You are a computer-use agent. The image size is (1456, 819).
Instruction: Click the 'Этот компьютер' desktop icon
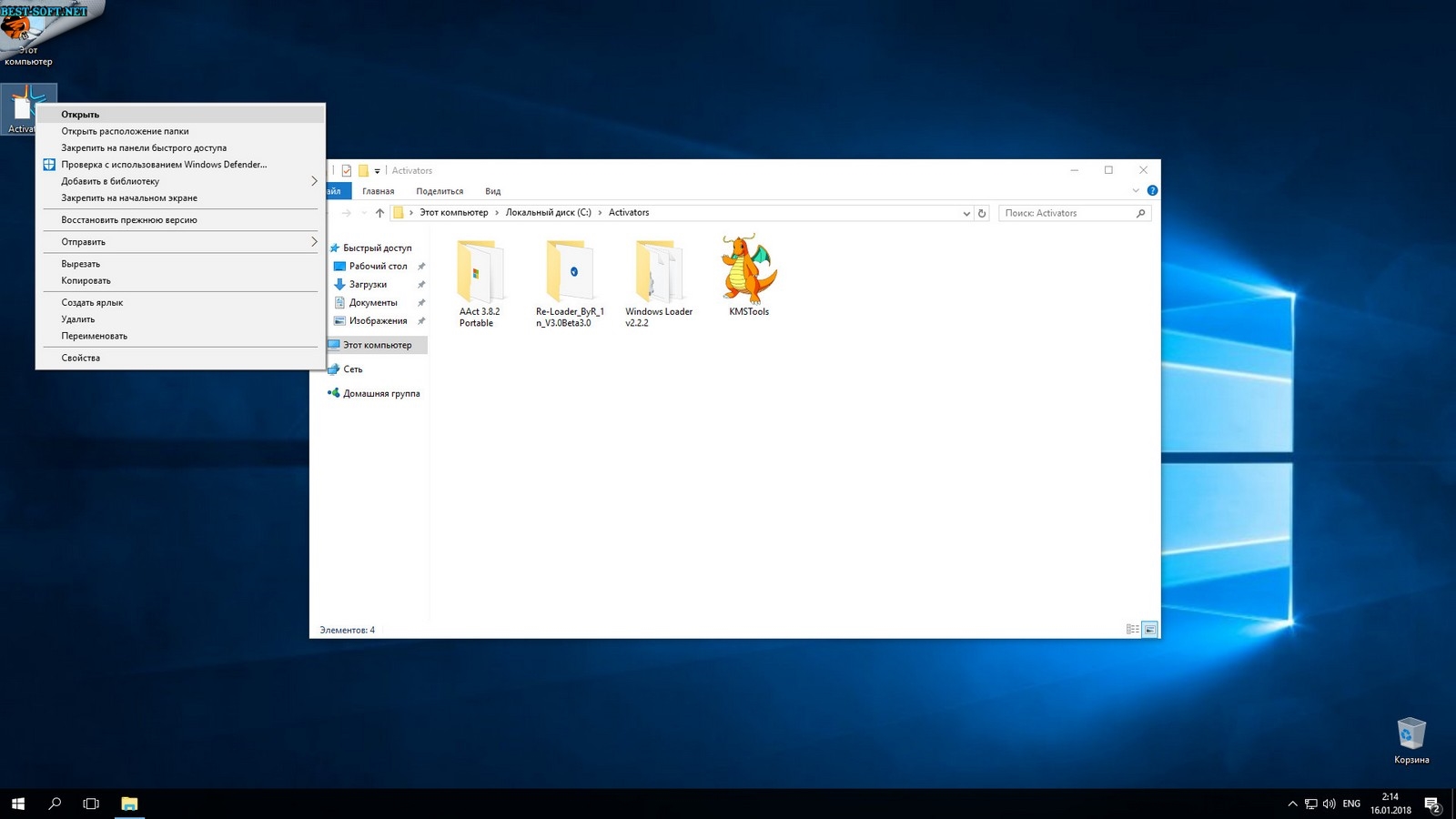click(28, 40)
